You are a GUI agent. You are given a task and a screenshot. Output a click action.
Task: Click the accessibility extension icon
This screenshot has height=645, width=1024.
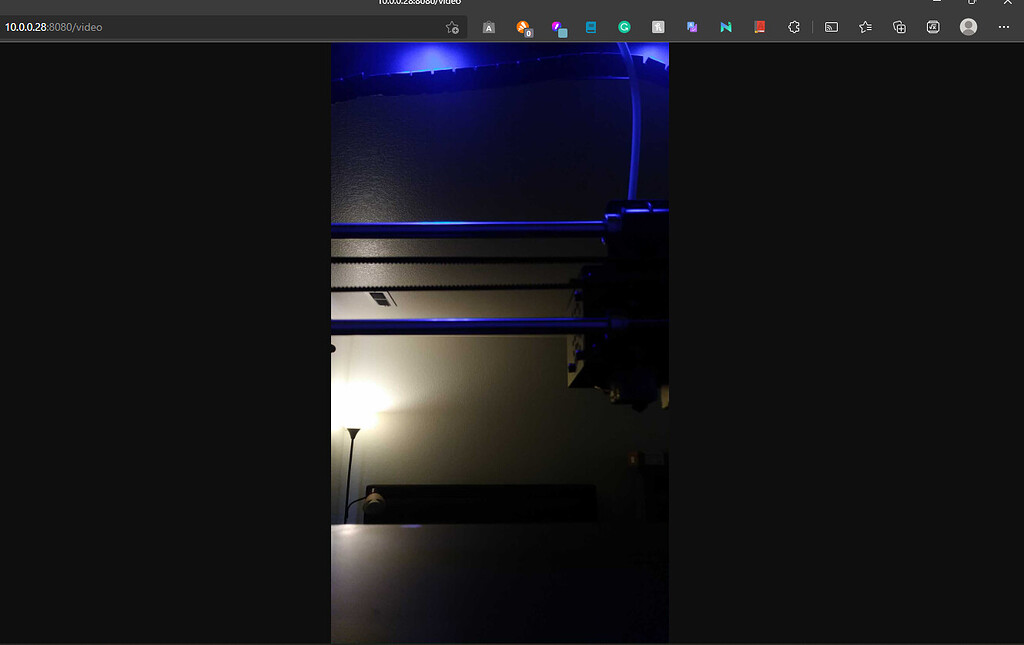657,27
